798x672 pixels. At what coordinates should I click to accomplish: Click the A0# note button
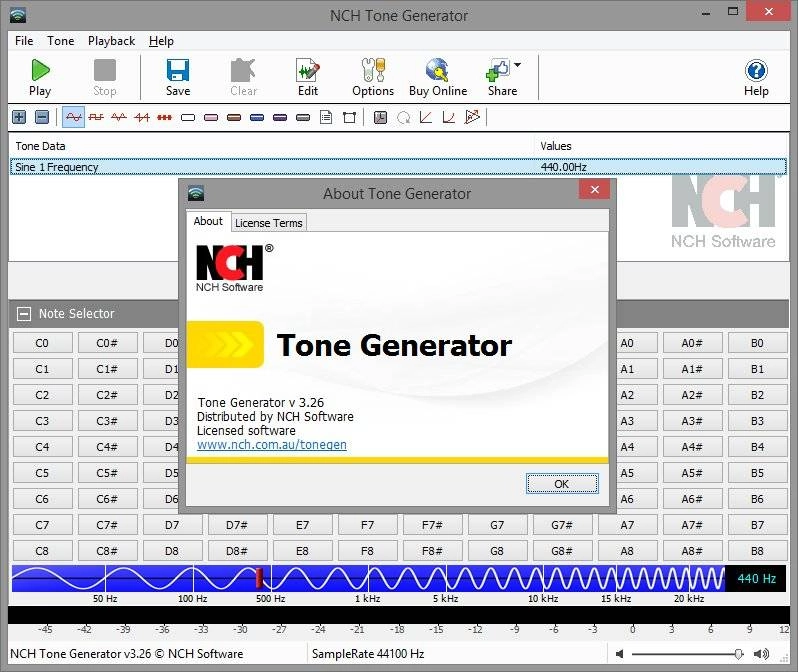(692, 343)
